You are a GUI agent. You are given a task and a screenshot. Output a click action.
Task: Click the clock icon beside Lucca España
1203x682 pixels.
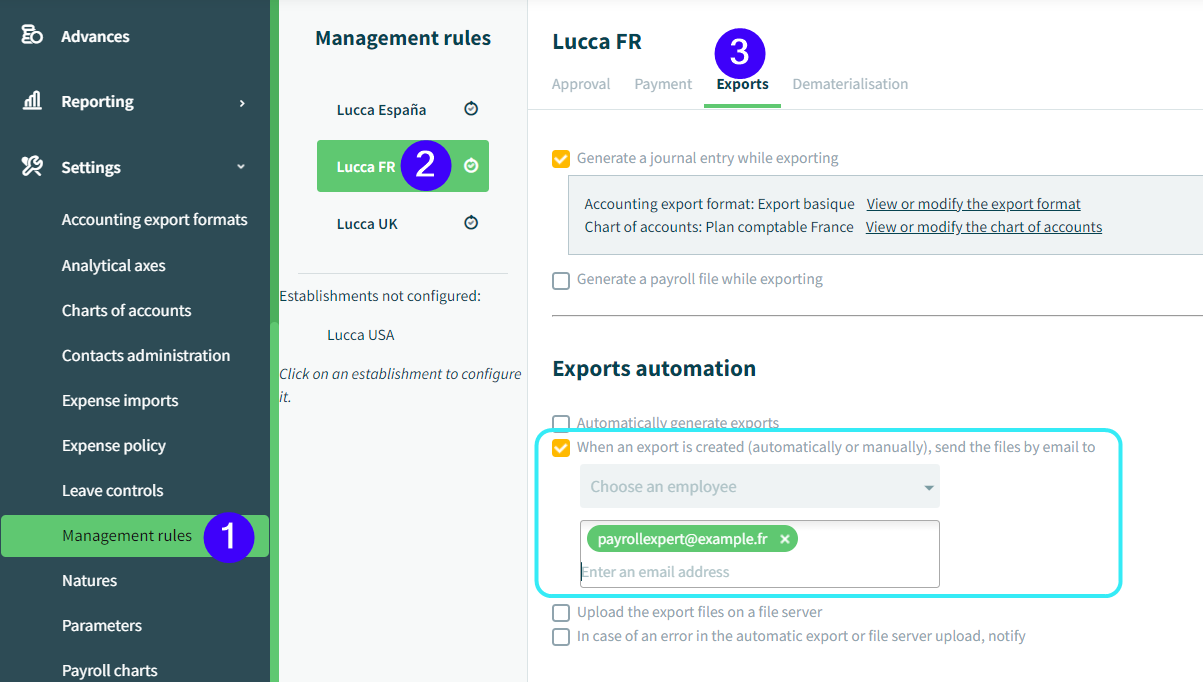point(471,109)
